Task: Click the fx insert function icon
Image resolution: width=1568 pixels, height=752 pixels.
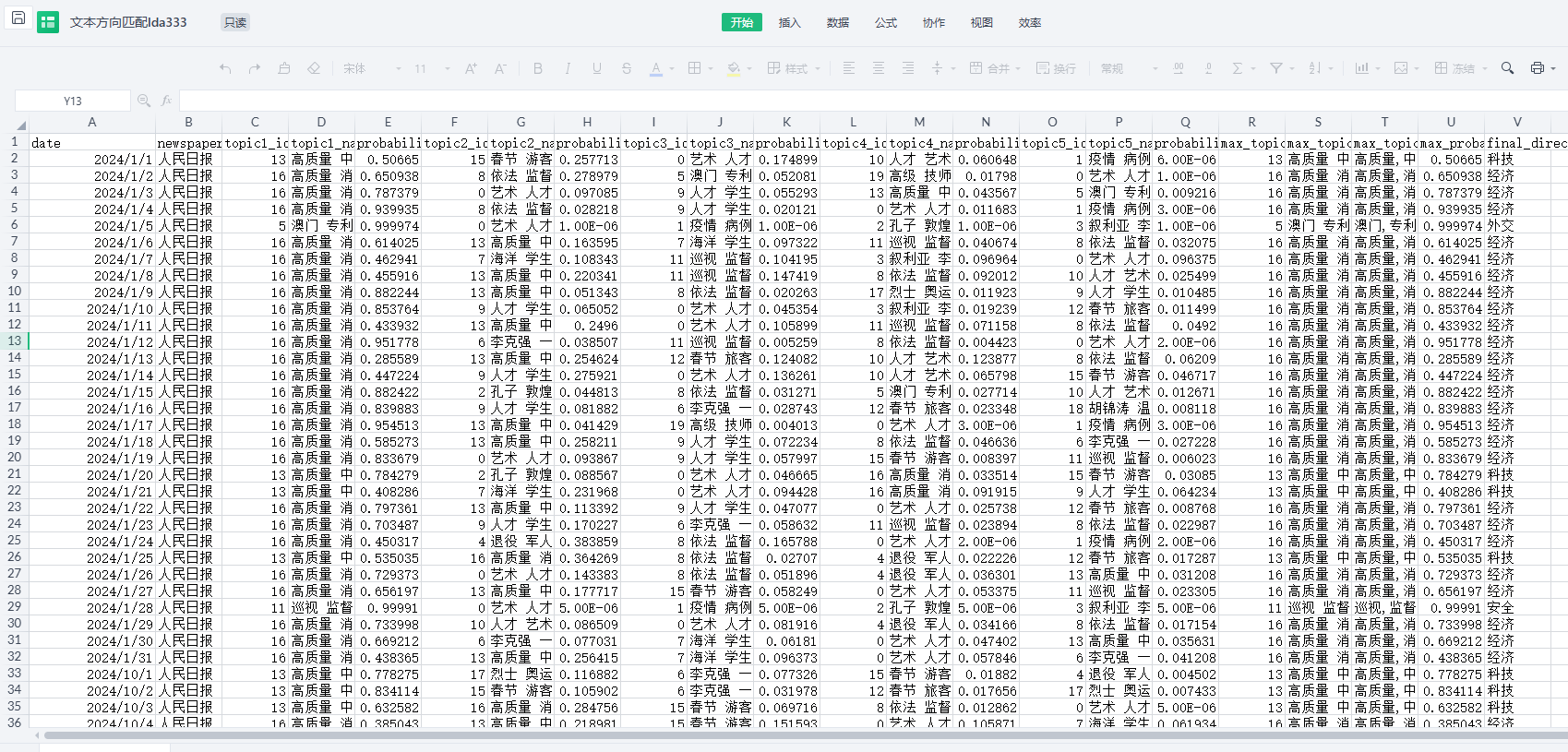Action: point(166,101)
